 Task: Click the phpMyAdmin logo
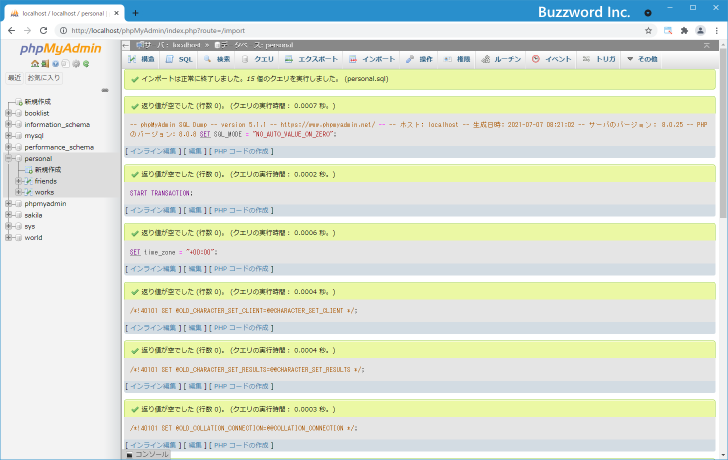pyautogui.click(x=60, y=49)
